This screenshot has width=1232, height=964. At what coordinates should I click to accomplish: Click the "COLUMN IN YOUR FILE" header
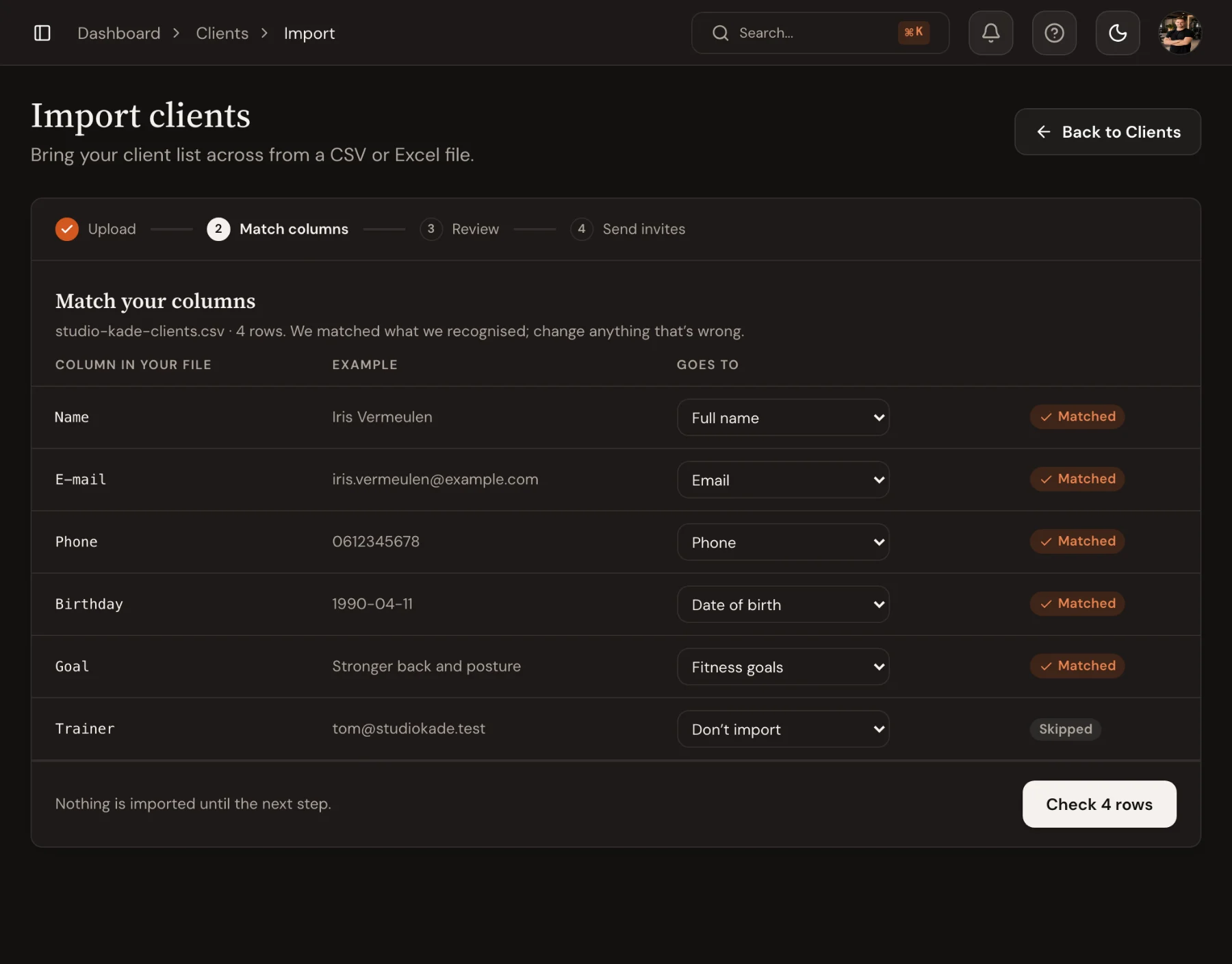pos(133,365)
